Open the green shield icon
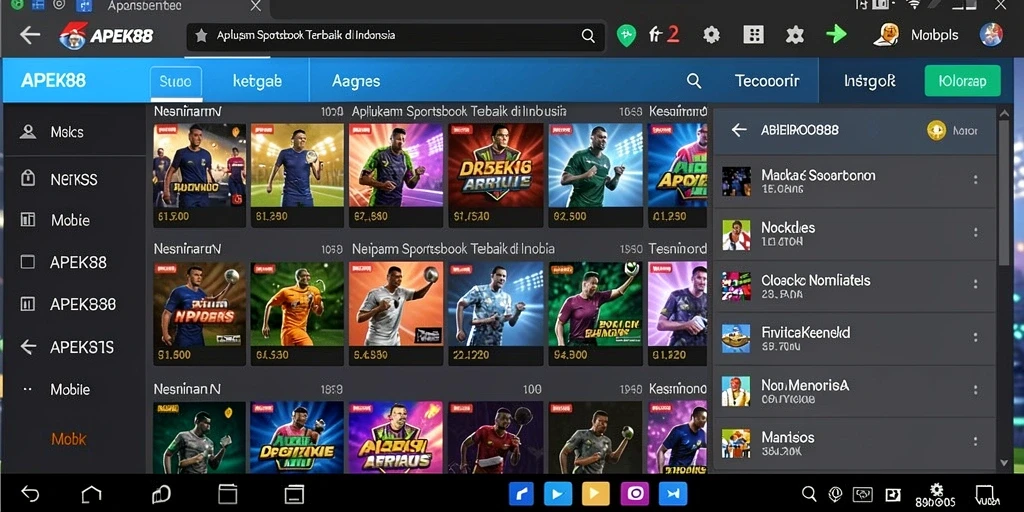 626,35
